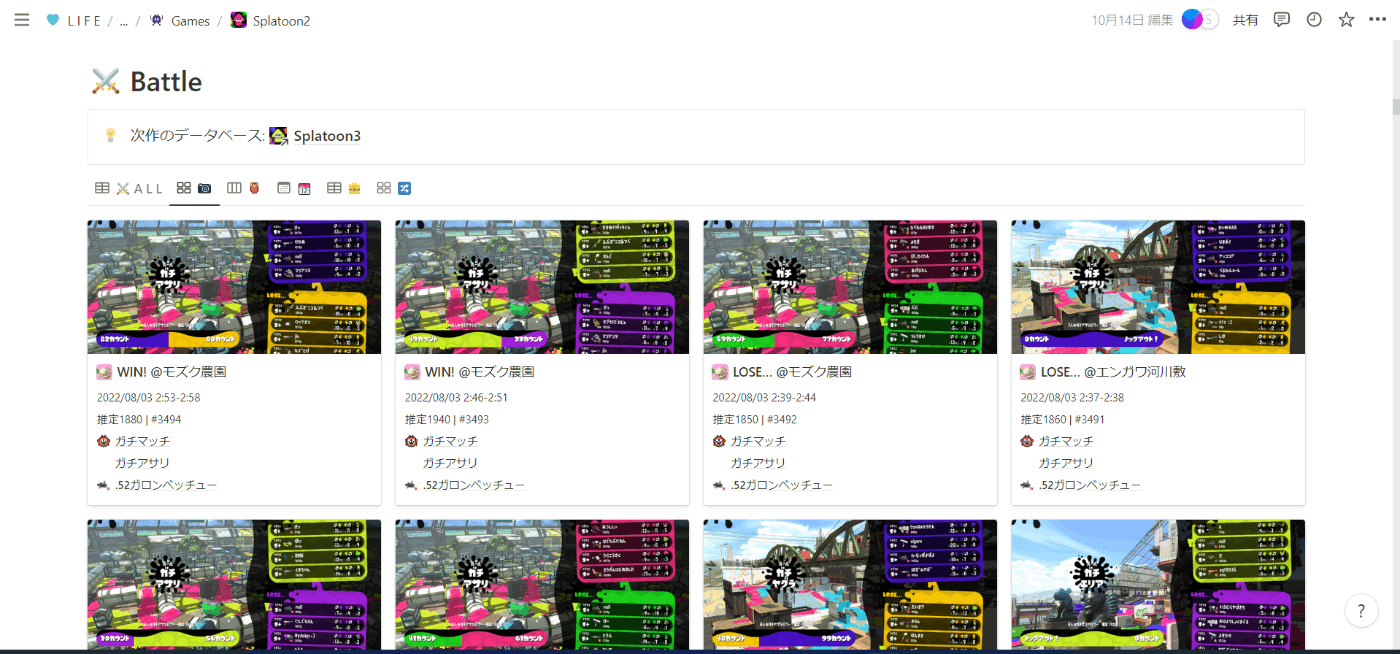Image resolution: width=1400 pixels, height=654 pixels.
Task: Click the date 2022/08/03 2:37-2:38
Action: pos(1072,397)
